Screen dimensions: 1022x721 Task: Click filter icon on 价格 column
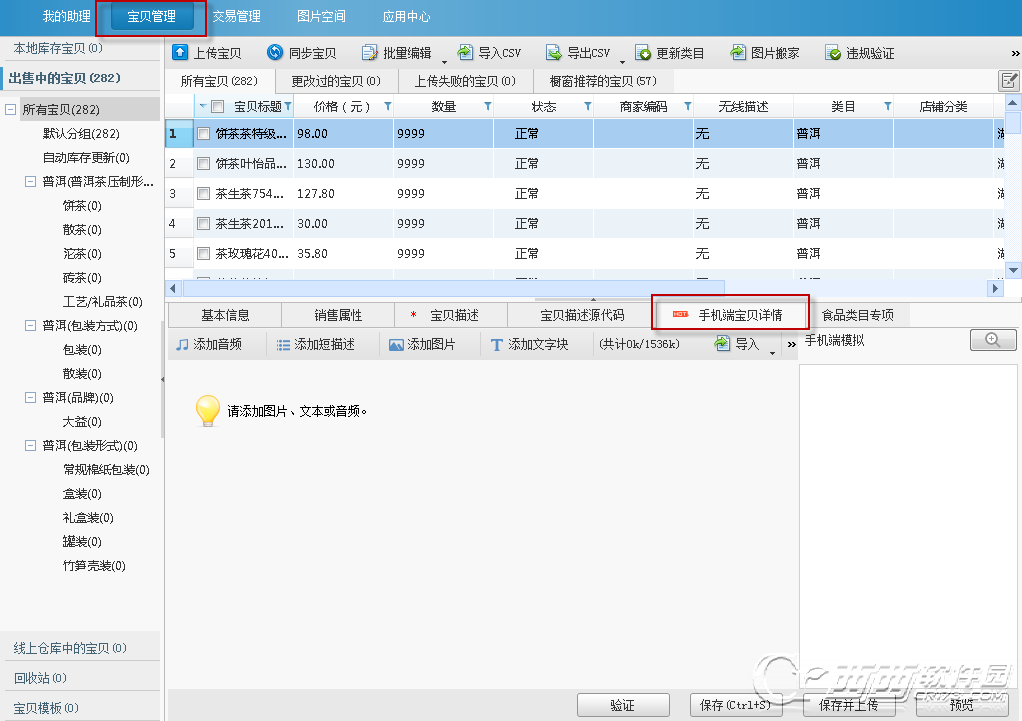pos(388,106)
